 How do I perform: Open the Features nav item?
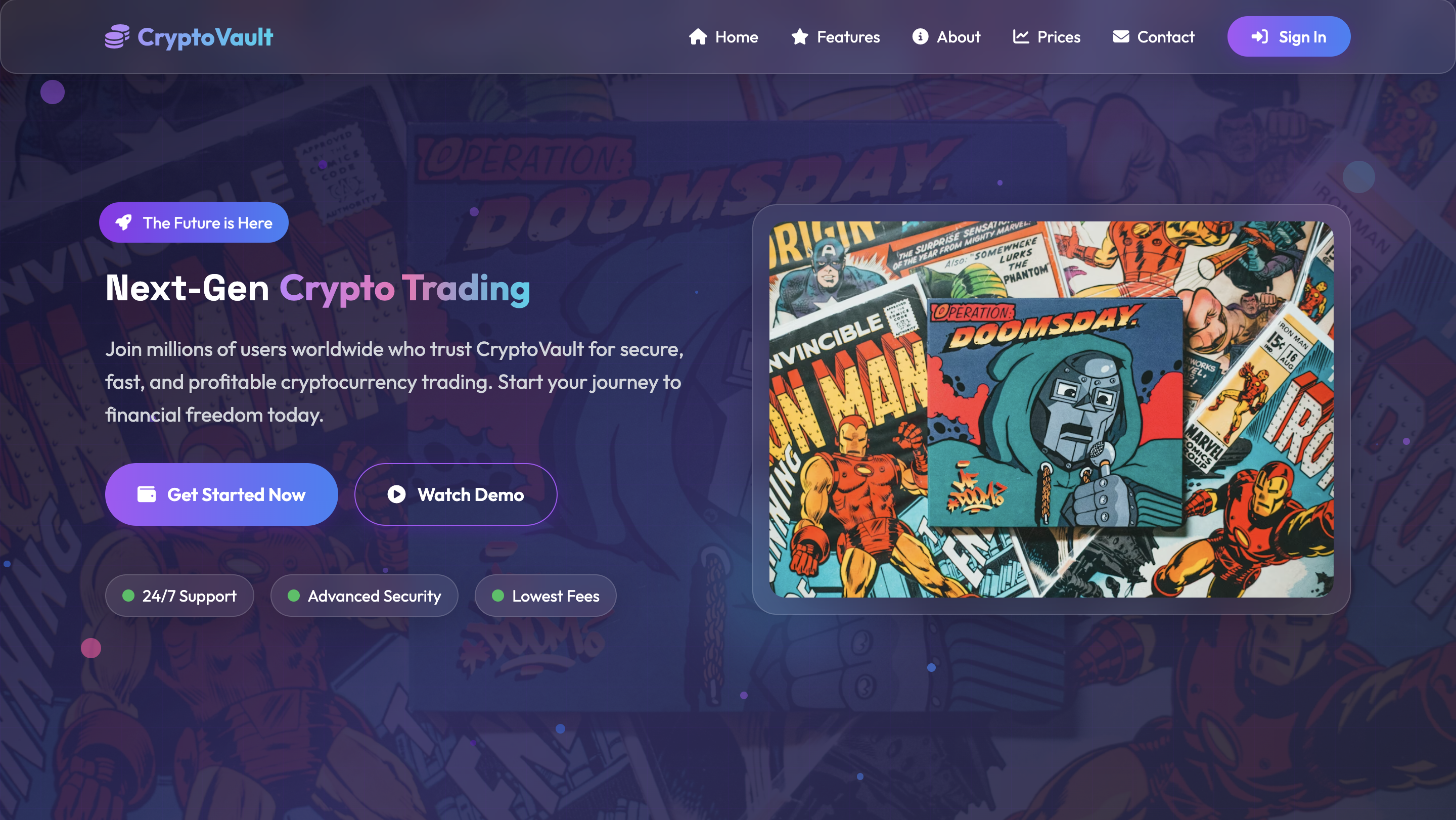(x=835, y=37)
